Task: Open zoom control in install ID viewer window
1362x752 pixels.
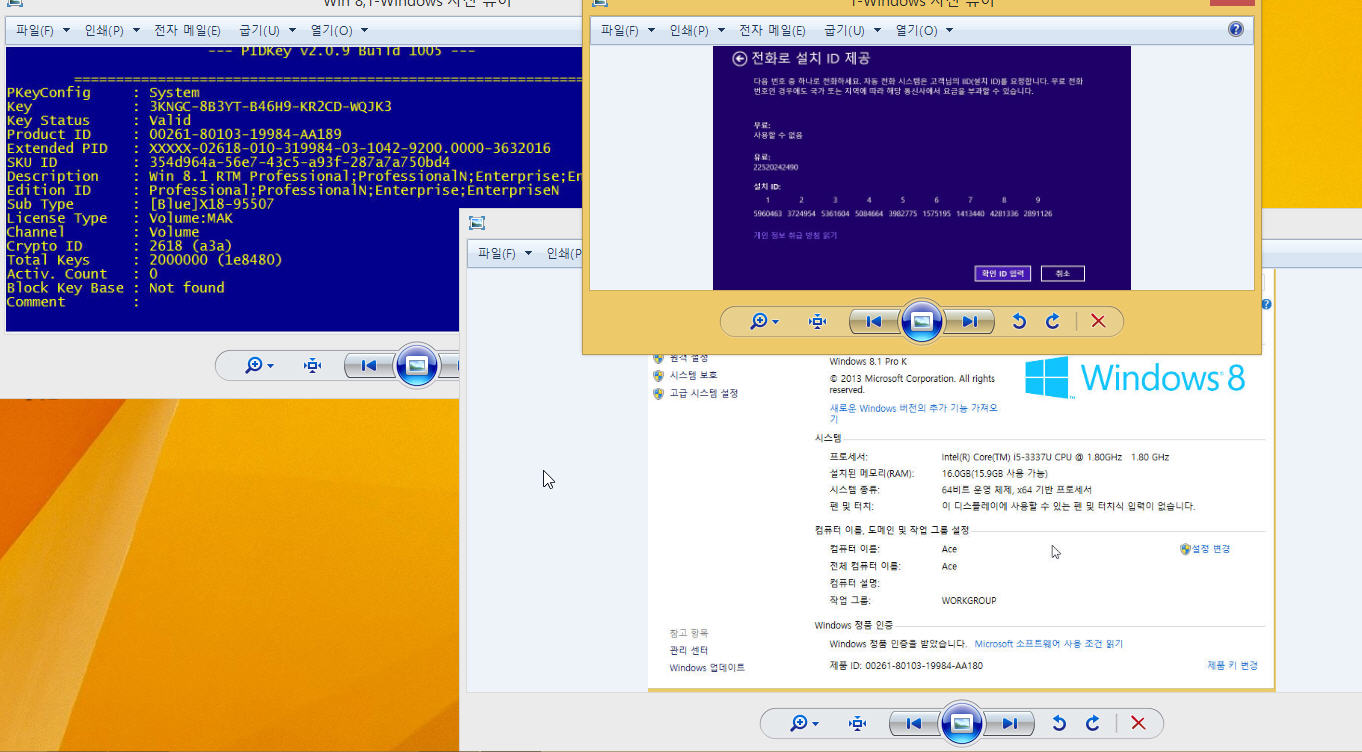Action: coord(764,321)
